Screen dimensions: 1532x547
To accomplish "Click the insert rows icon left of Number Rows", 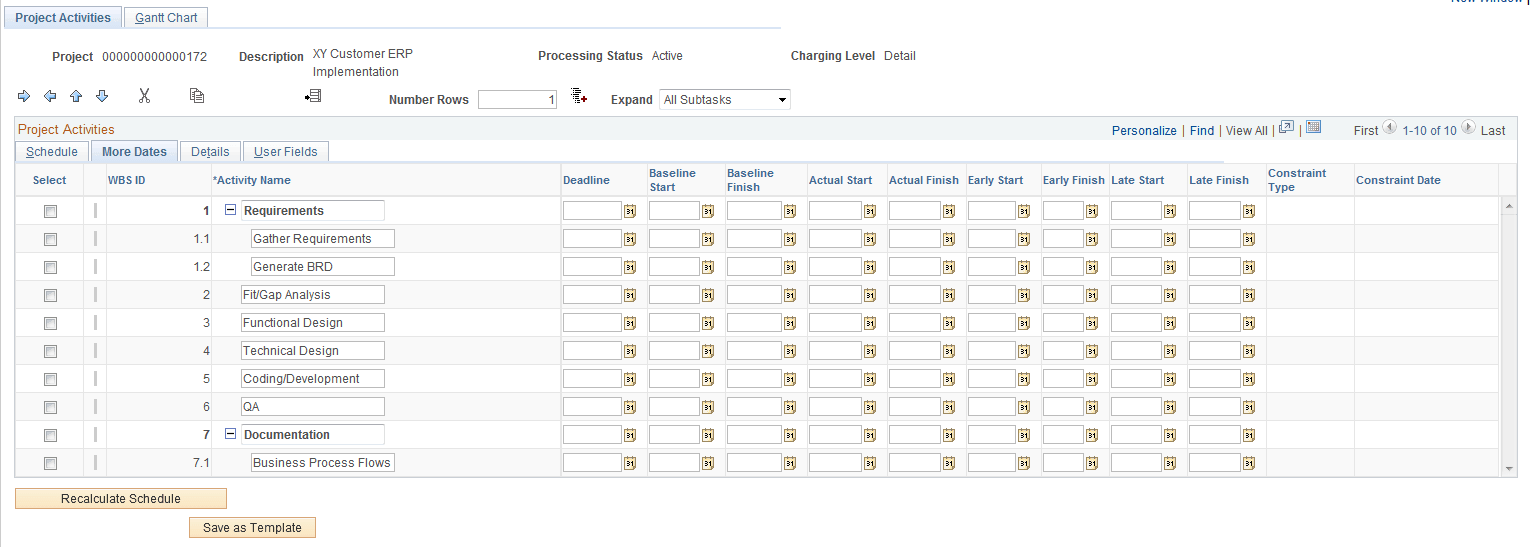I will click(x=313, y=96).
